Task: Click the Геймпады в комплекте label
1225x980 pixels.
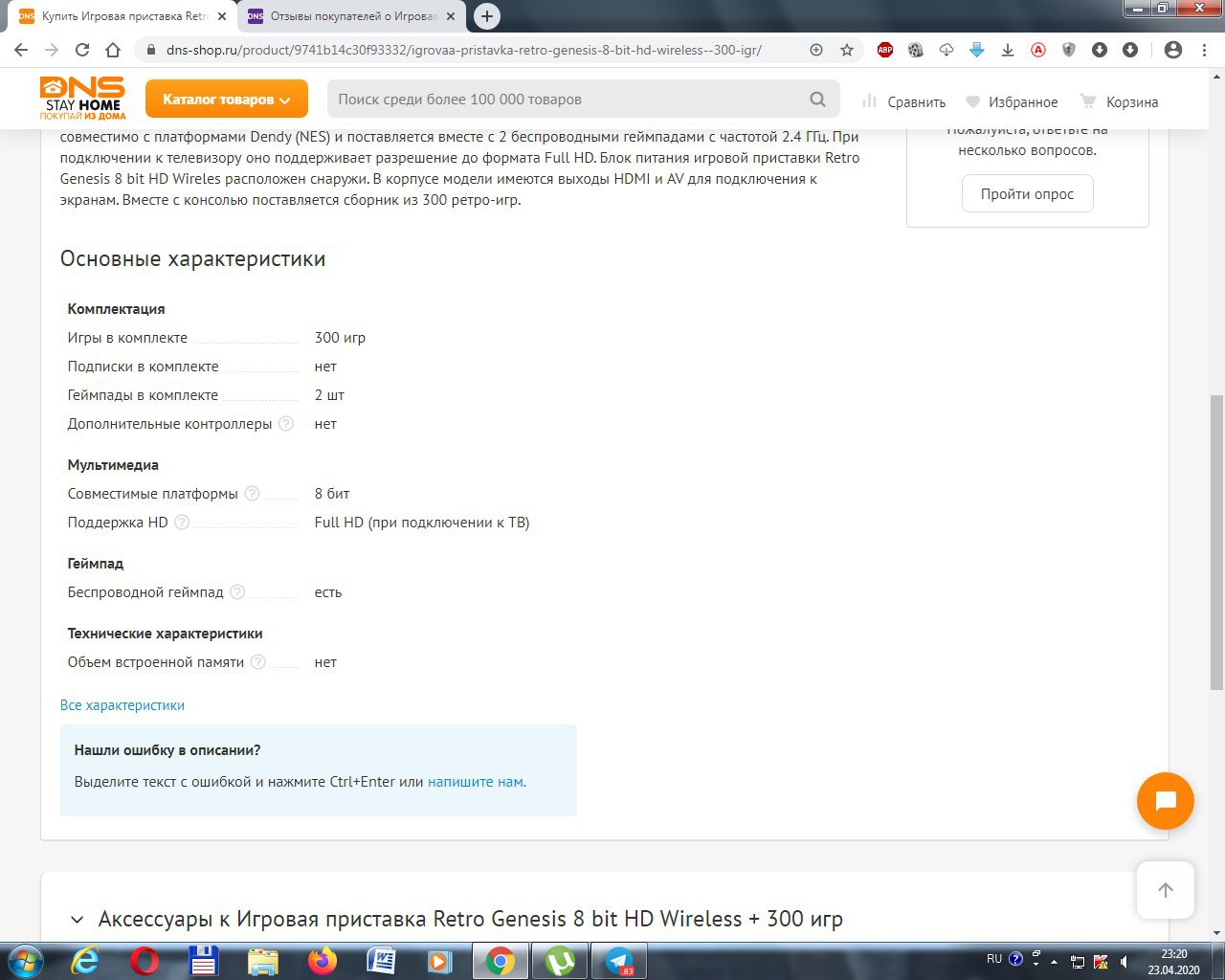Action: point(143,395)
